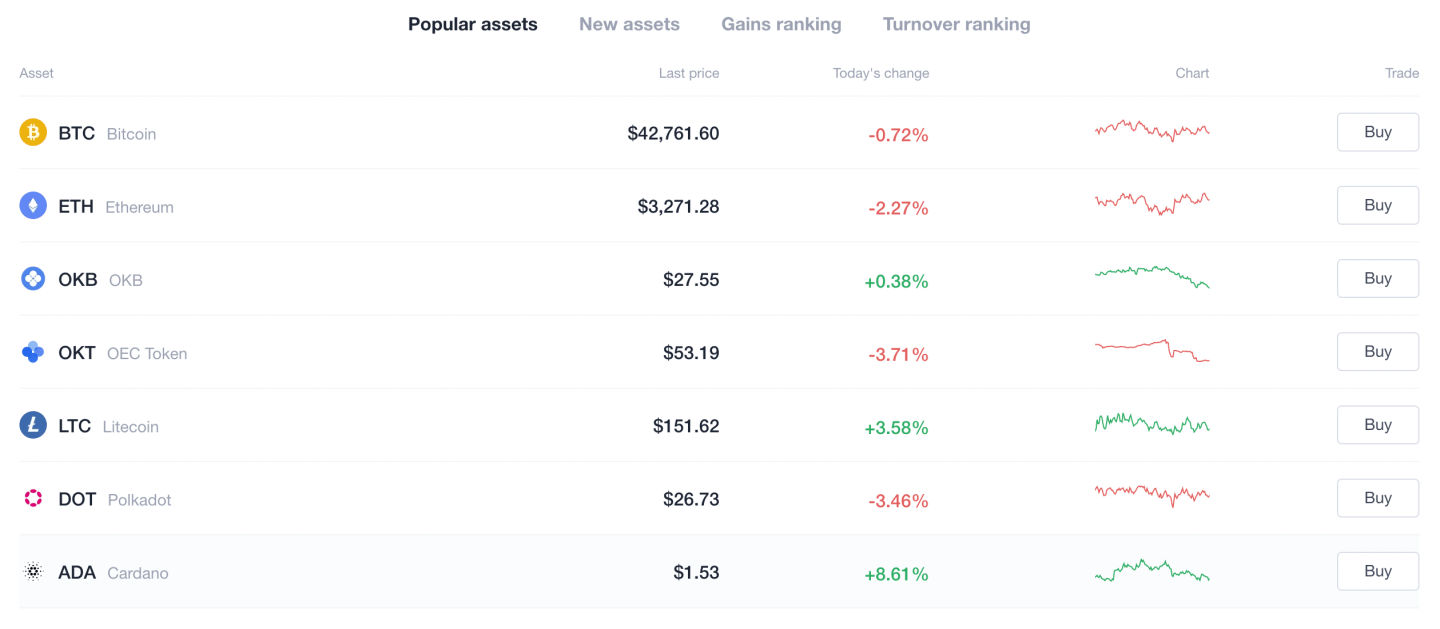Screen dimensions: 1440x629
Task: Click the OKB price $27.55
Action: pos(691,279)
